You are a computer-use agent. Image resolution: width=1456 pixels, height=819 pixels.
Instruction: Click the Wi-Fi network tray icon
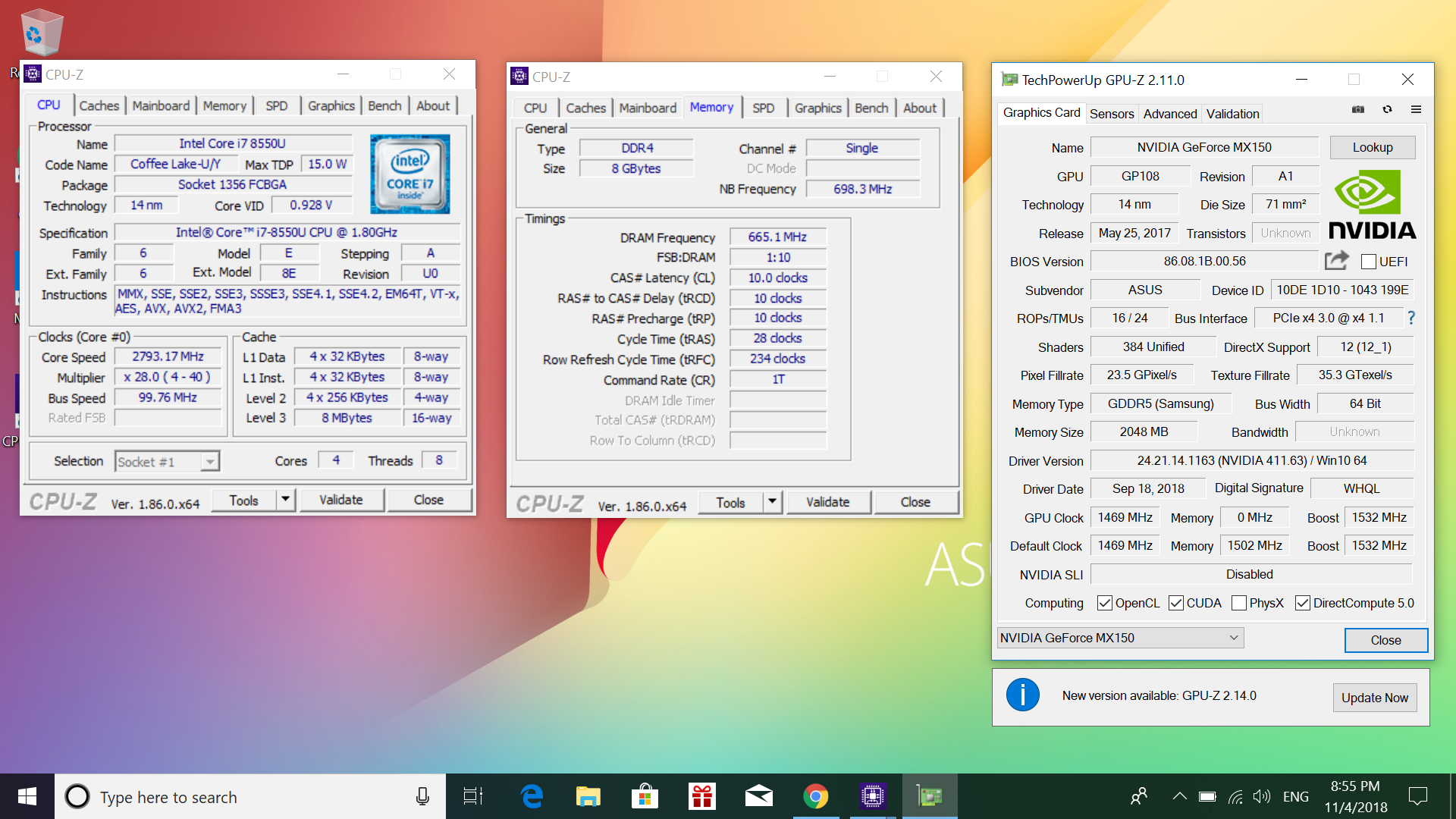click(1235, 796)
